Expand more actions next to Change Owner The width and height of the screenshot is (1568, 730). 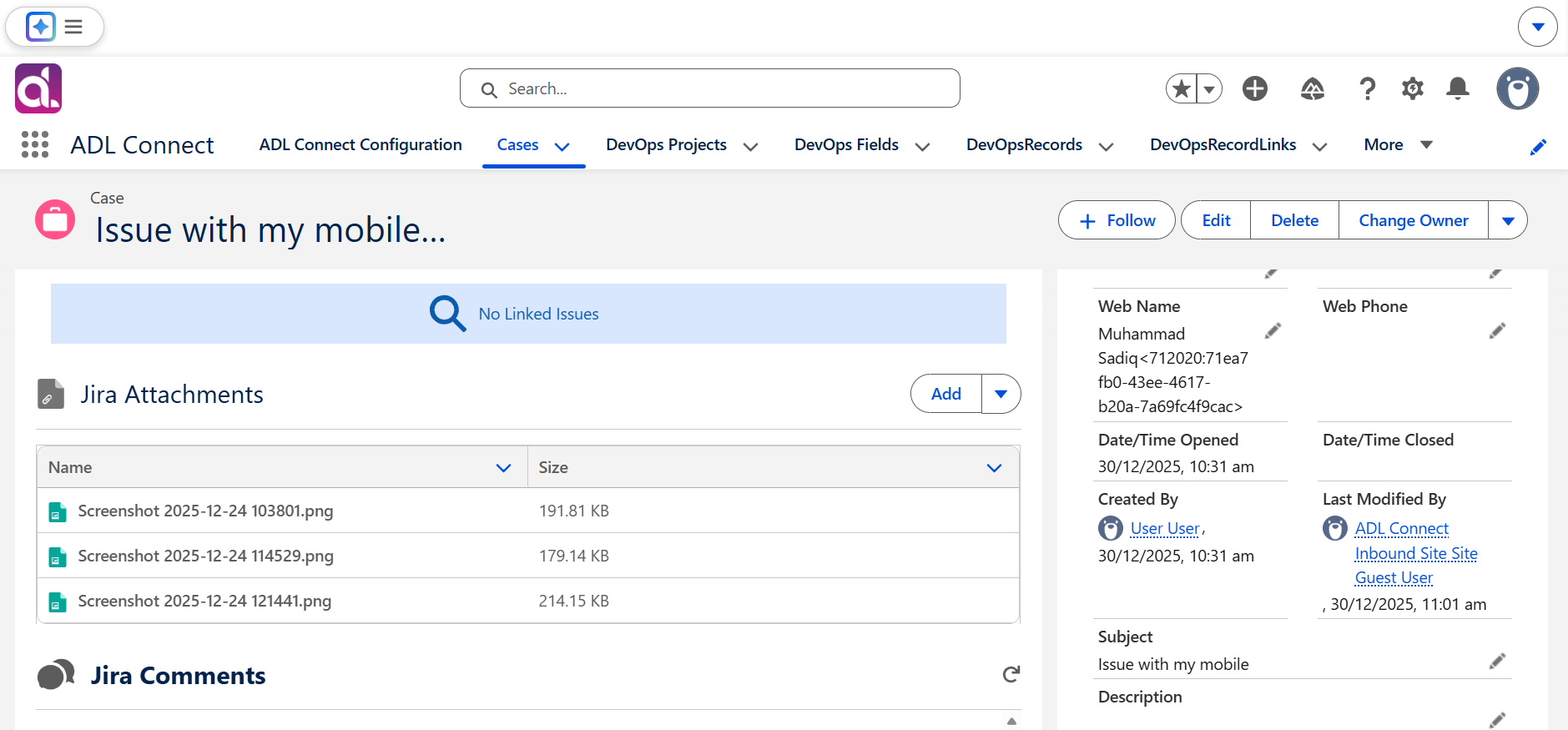pyautogui.click(x=1508, y=220)
